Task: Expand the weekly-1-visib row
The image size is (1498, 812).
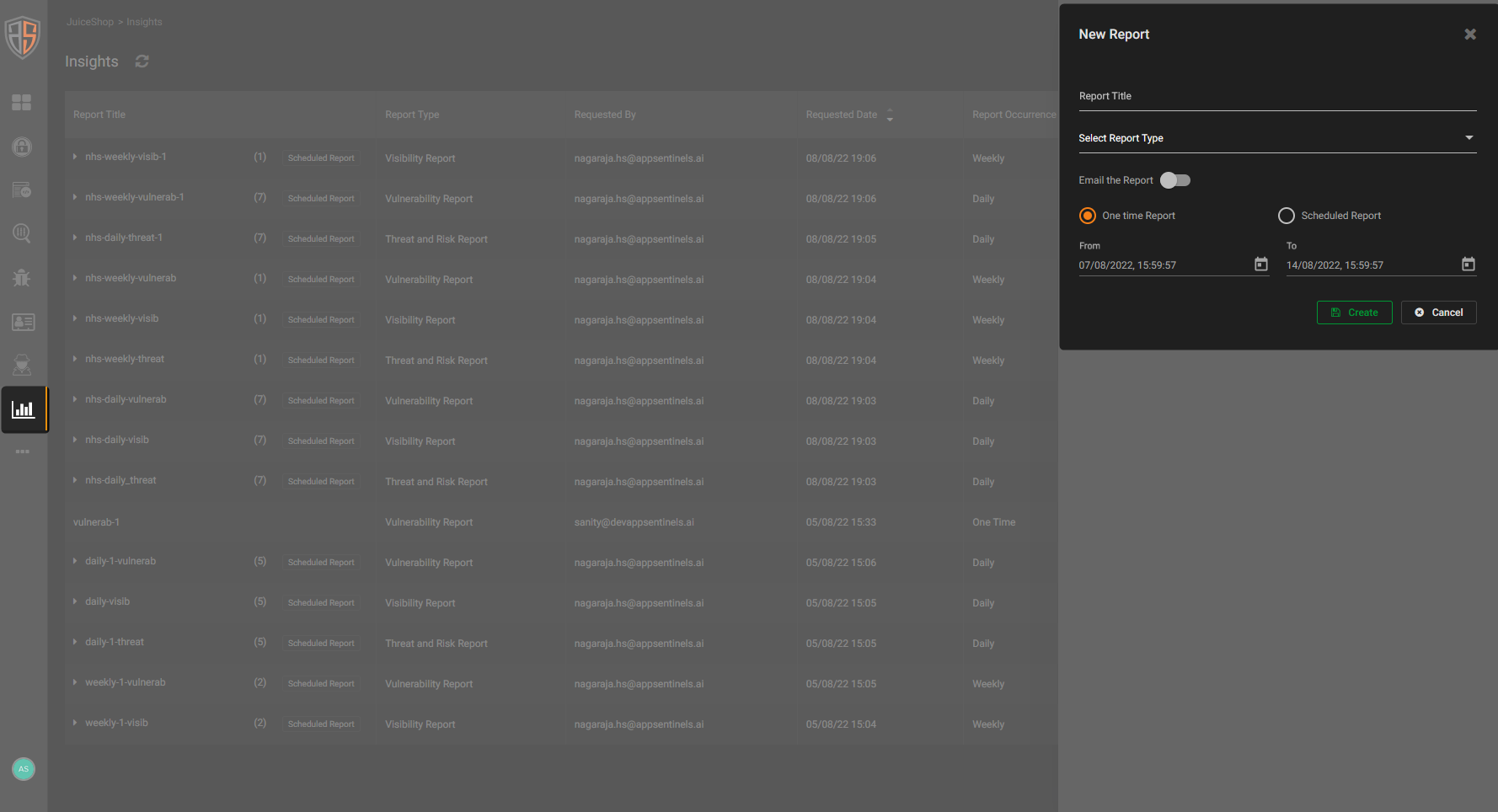Action: tap(75, 723)
